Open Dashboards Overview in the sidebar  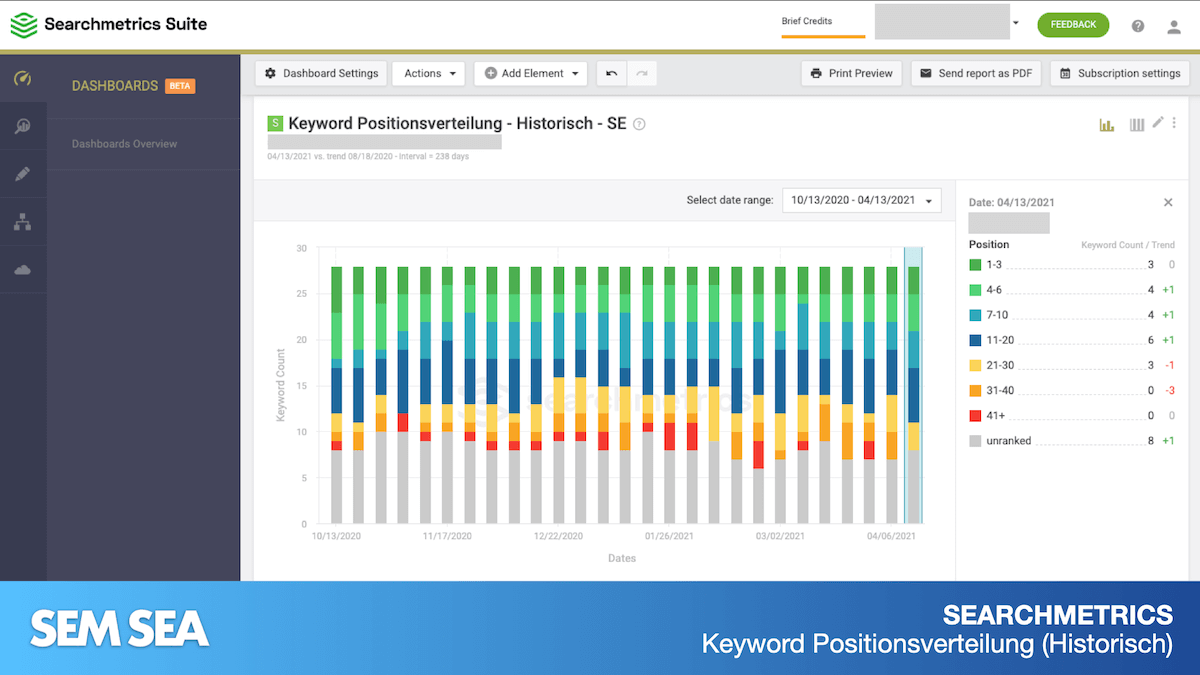point(124,144)
